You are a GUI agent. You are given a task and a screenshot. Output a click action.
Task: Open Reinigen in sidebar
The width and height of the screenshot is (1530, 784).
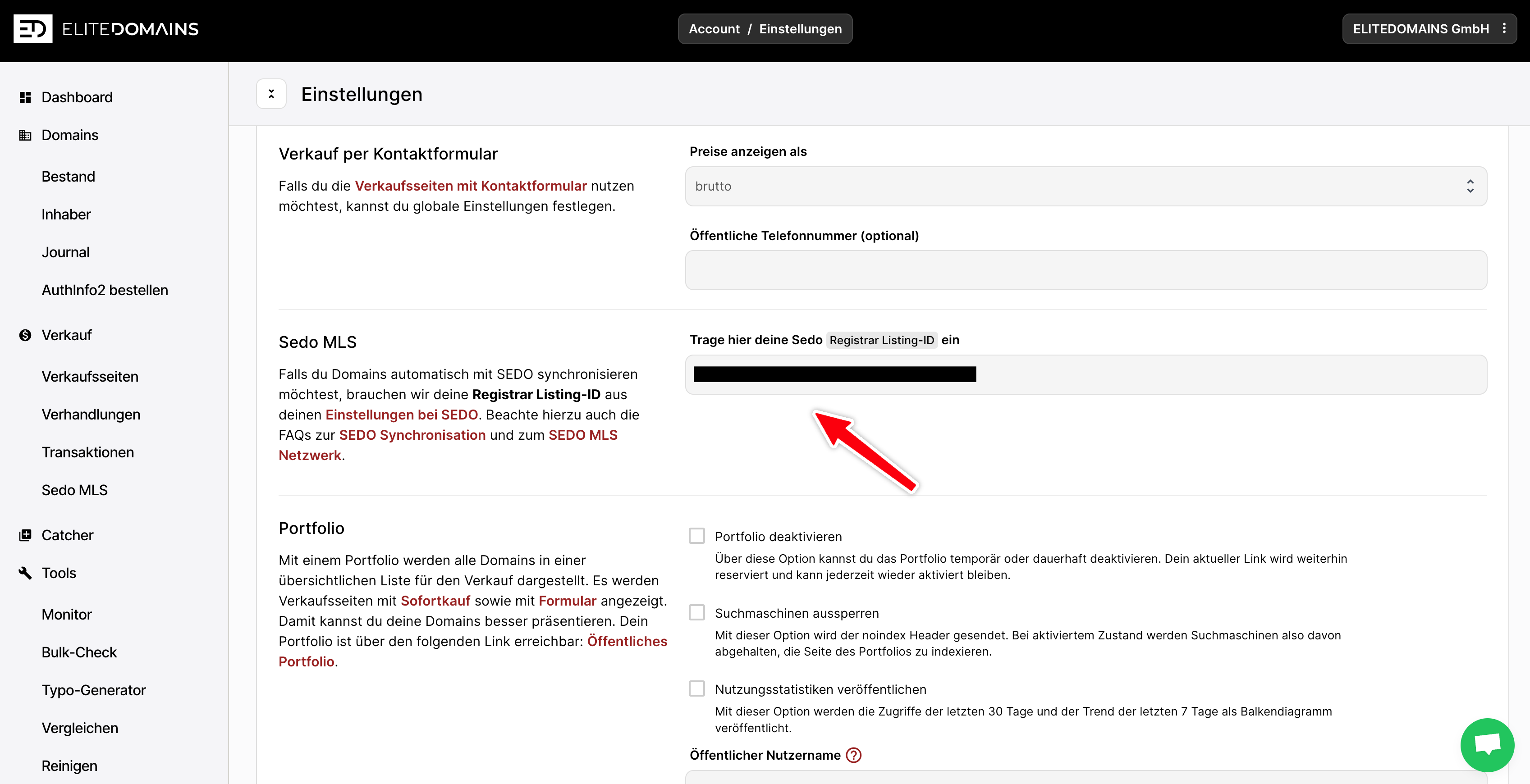[69, 766]
